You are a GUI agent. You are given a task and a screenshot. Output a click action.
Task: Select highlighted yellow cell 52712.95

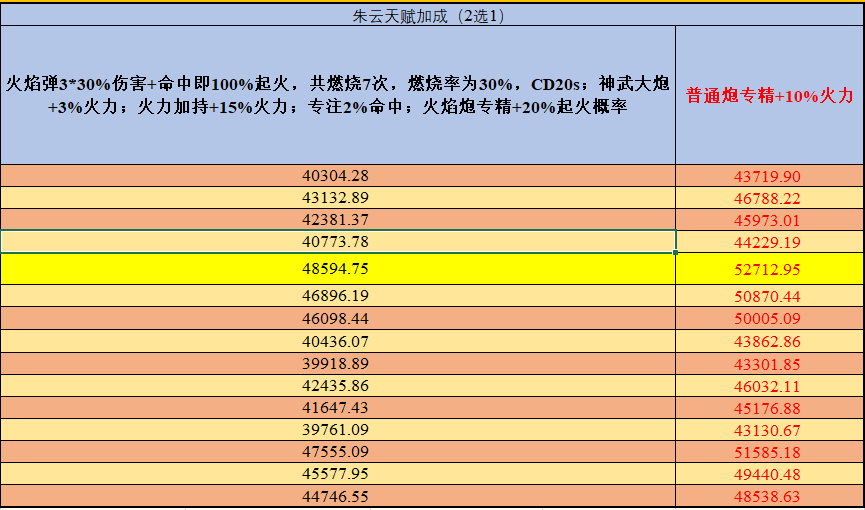pyautogui.click(x=770, y=269)
